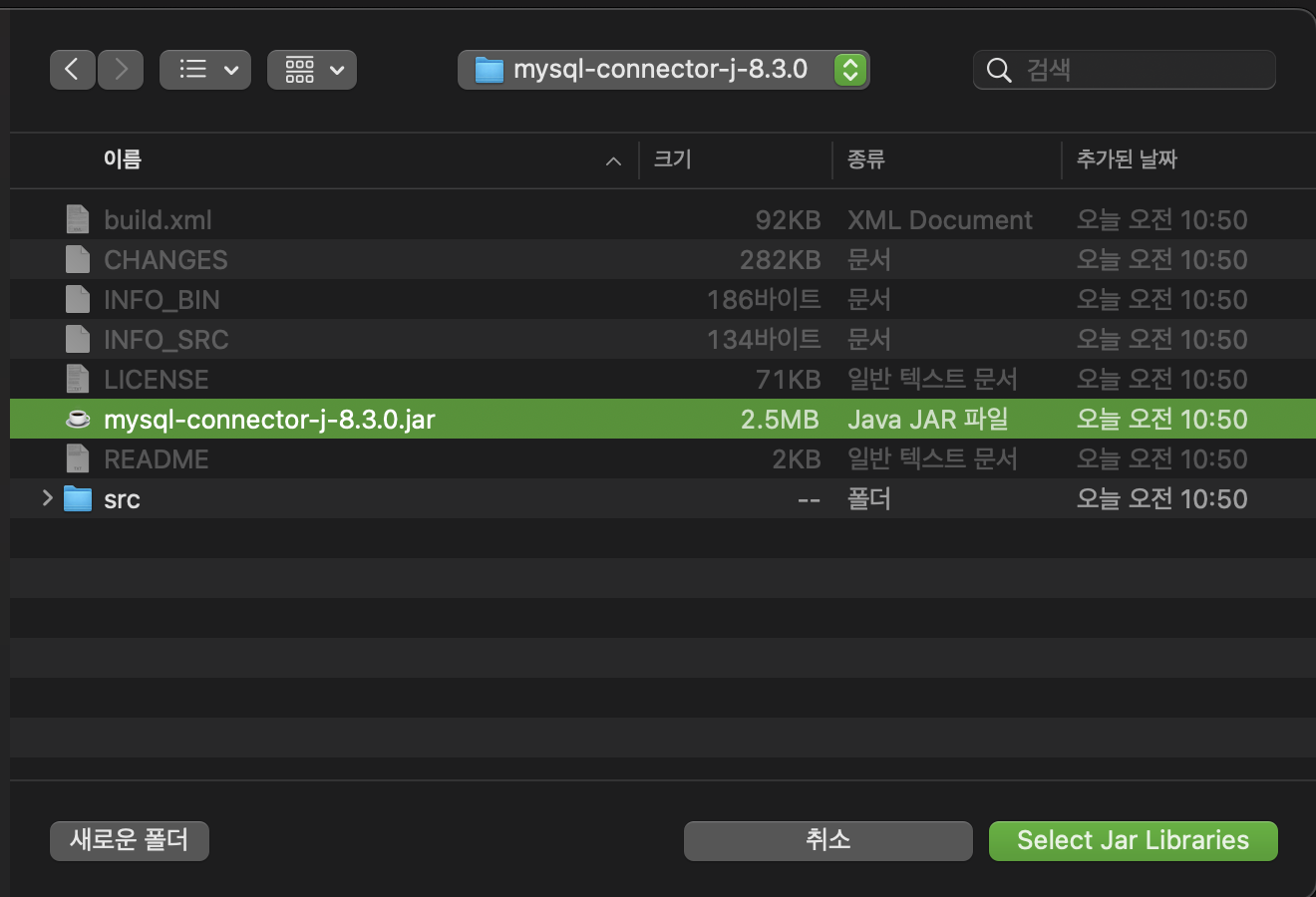Viewport: 1316px width, 897px height.
Task: Click the 282KB size value
Action: [780, 259]
